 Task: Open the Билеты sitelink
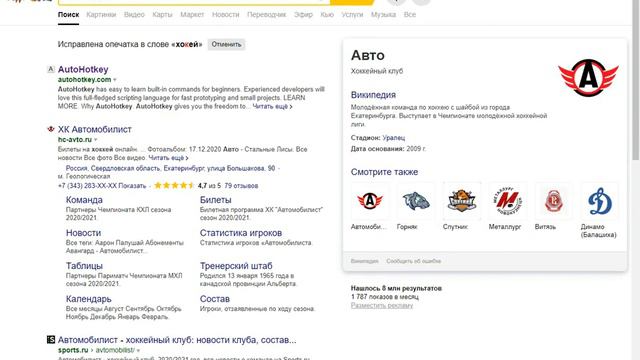click(216, 200)
